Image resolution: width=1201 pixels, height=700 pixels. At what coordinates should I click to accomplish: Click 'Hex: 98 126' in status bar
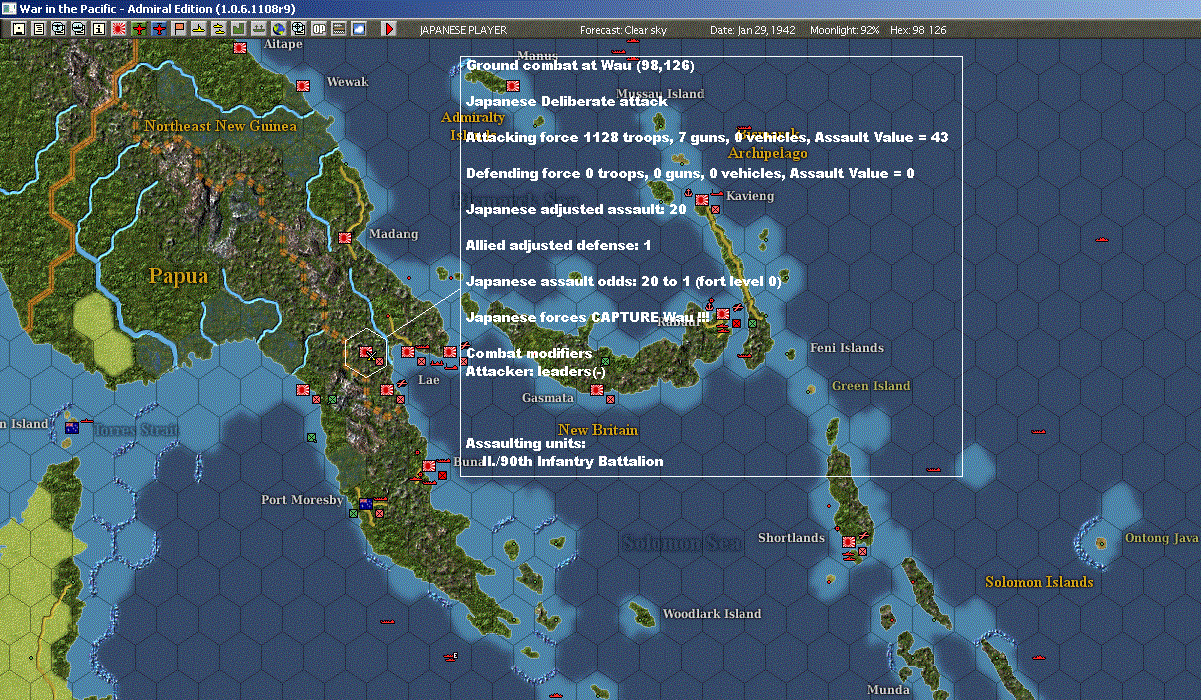(x=917, y=30)
